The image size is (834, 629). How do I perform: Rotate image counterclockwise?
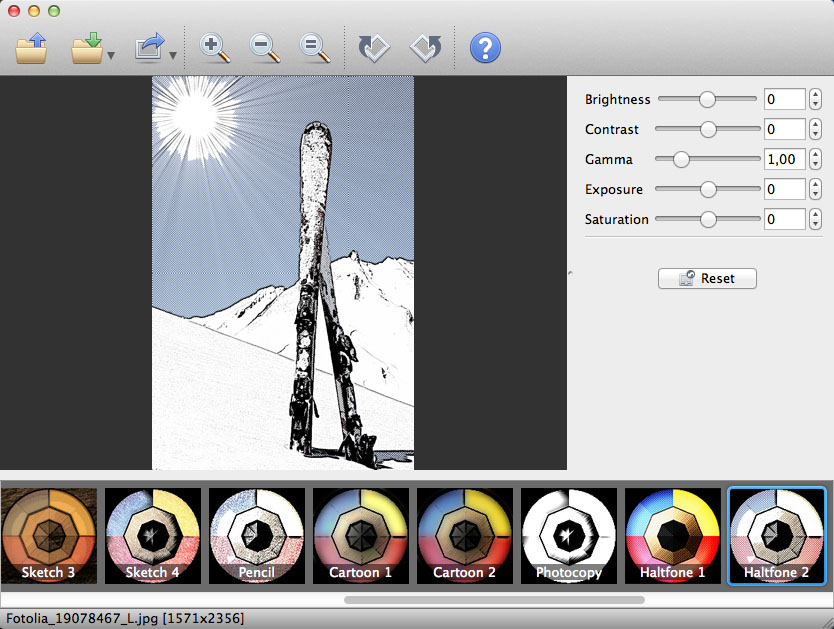[x=374, y=48]
